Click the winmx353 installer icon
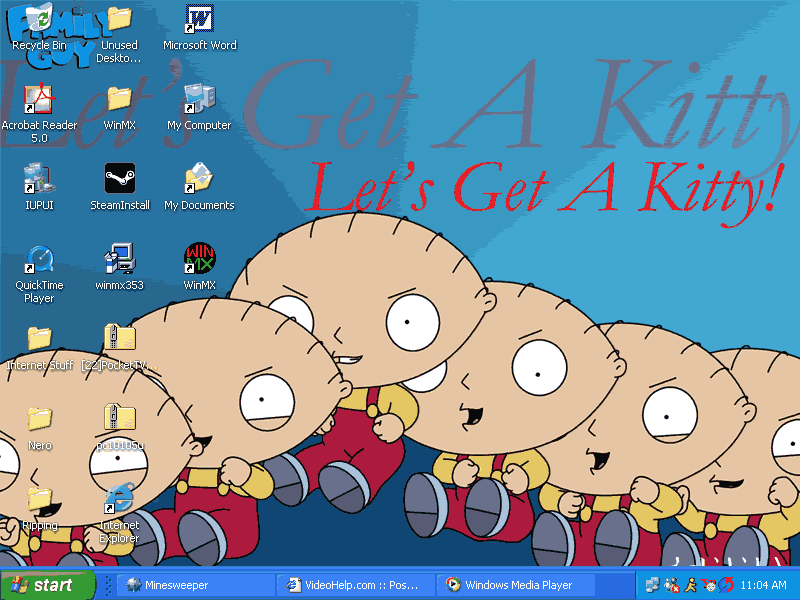Image resolution: width=800 pixels, height=600 pixels. [x=120, y=267]
